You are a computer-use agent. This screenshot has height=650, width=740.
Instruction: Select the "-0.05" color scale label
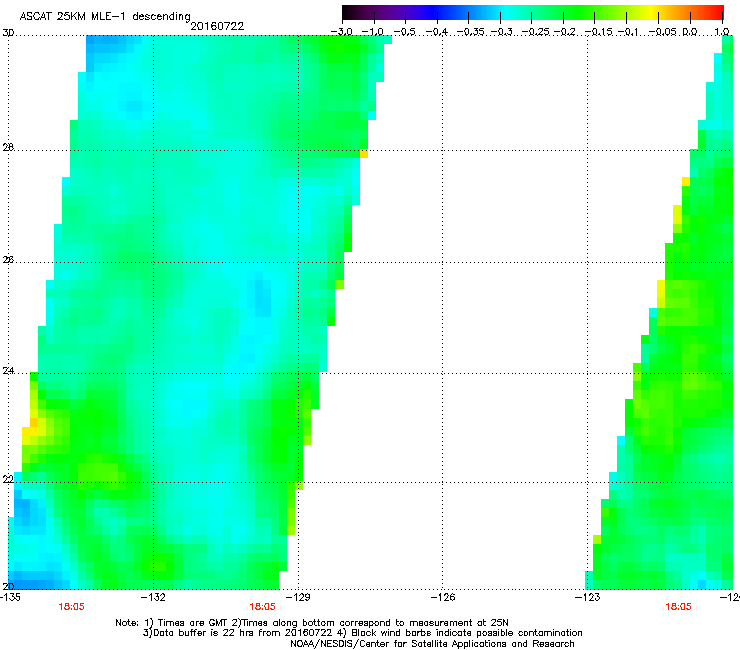pos(663,32)
